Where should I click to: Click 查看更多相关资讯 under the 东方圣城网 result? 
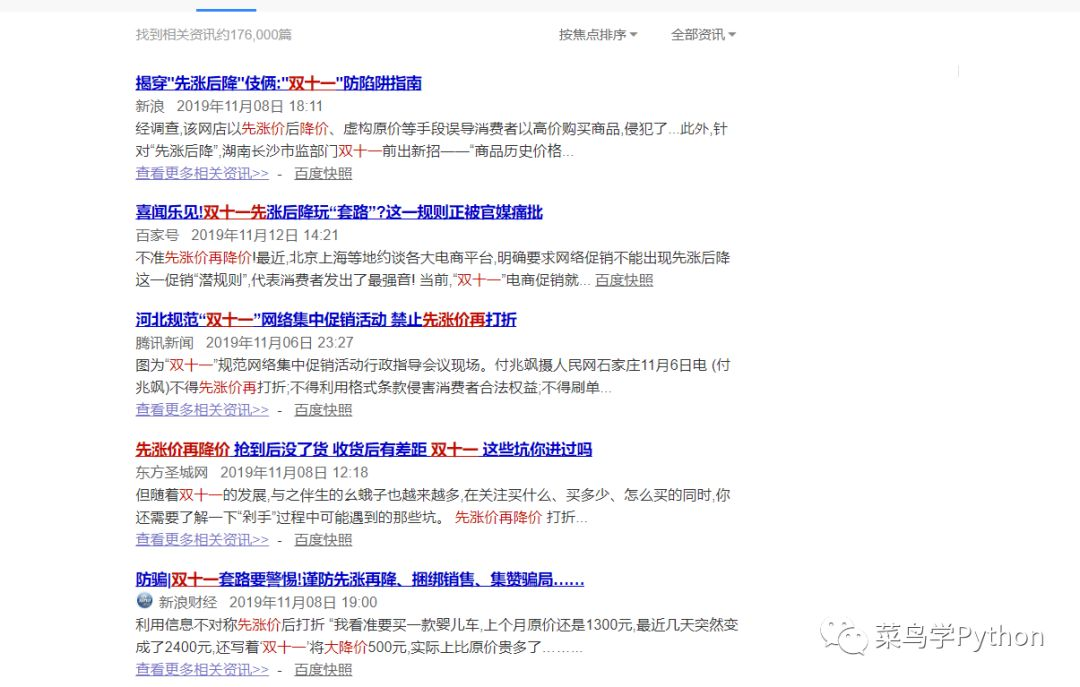(202, 540)
